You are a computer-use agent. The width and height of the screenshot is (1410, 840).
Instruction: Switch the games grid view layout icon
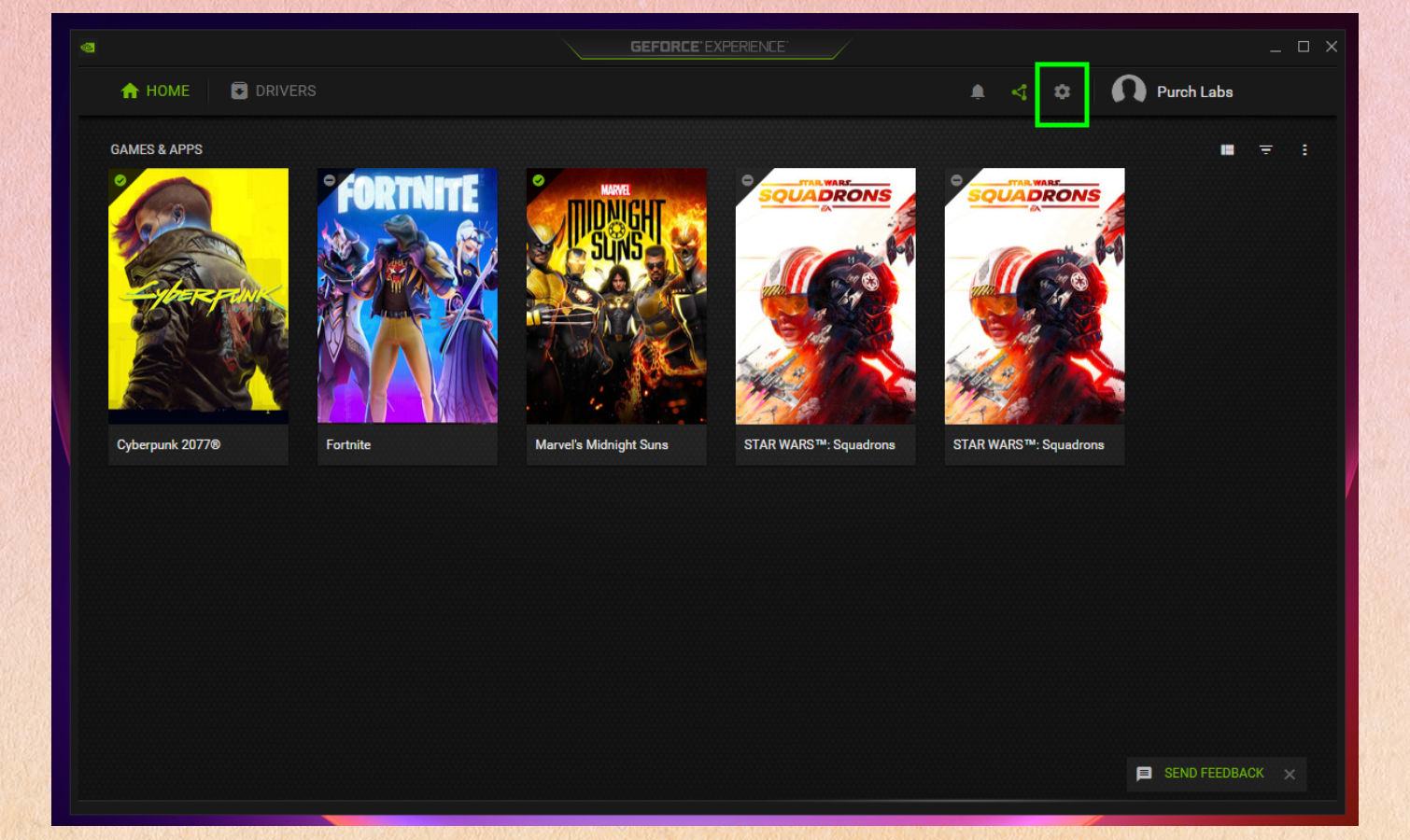tap(1228, 149)
